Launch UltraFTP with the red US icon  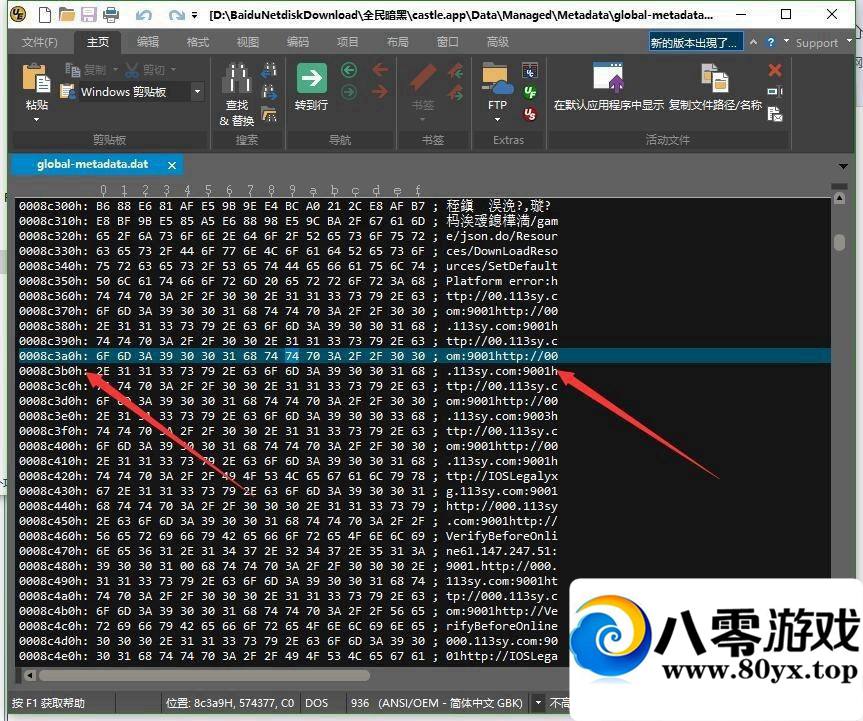click(x=530, y=114)
